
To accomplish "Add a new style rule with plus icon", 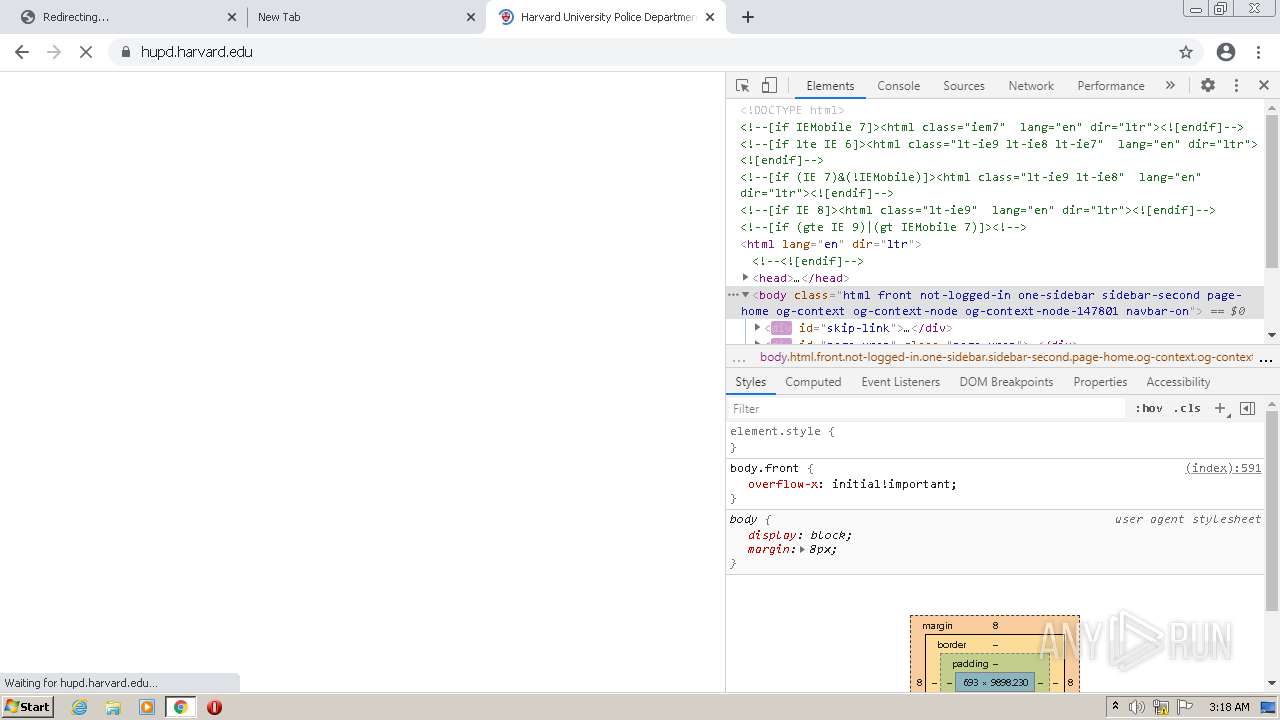I will 1220,409.
